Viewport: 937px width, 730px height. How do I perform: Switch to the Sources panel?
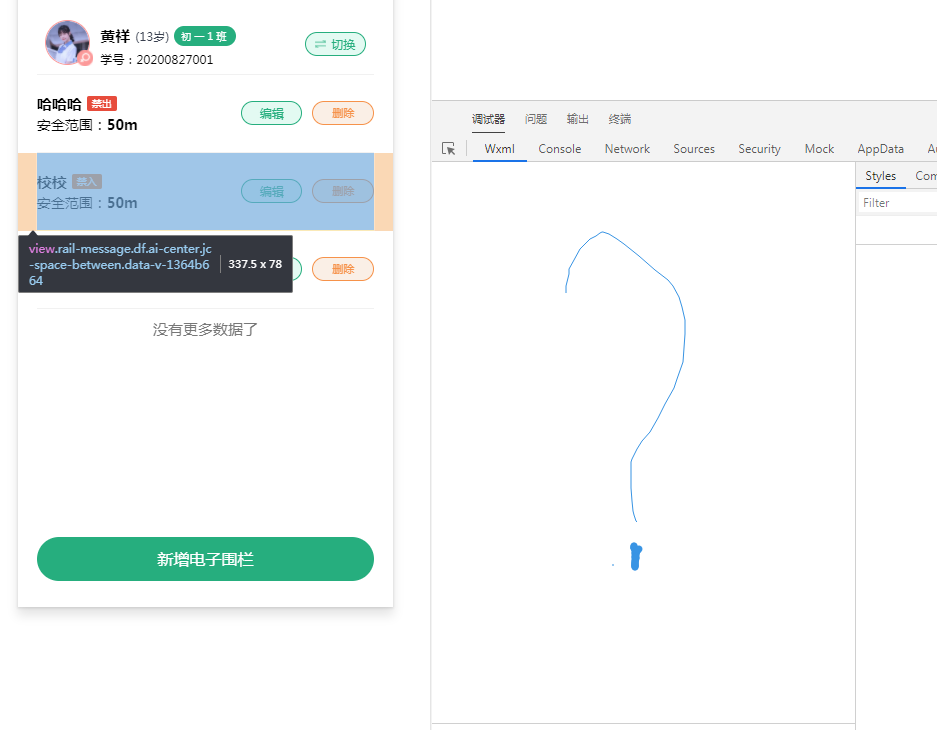(694, 149)
